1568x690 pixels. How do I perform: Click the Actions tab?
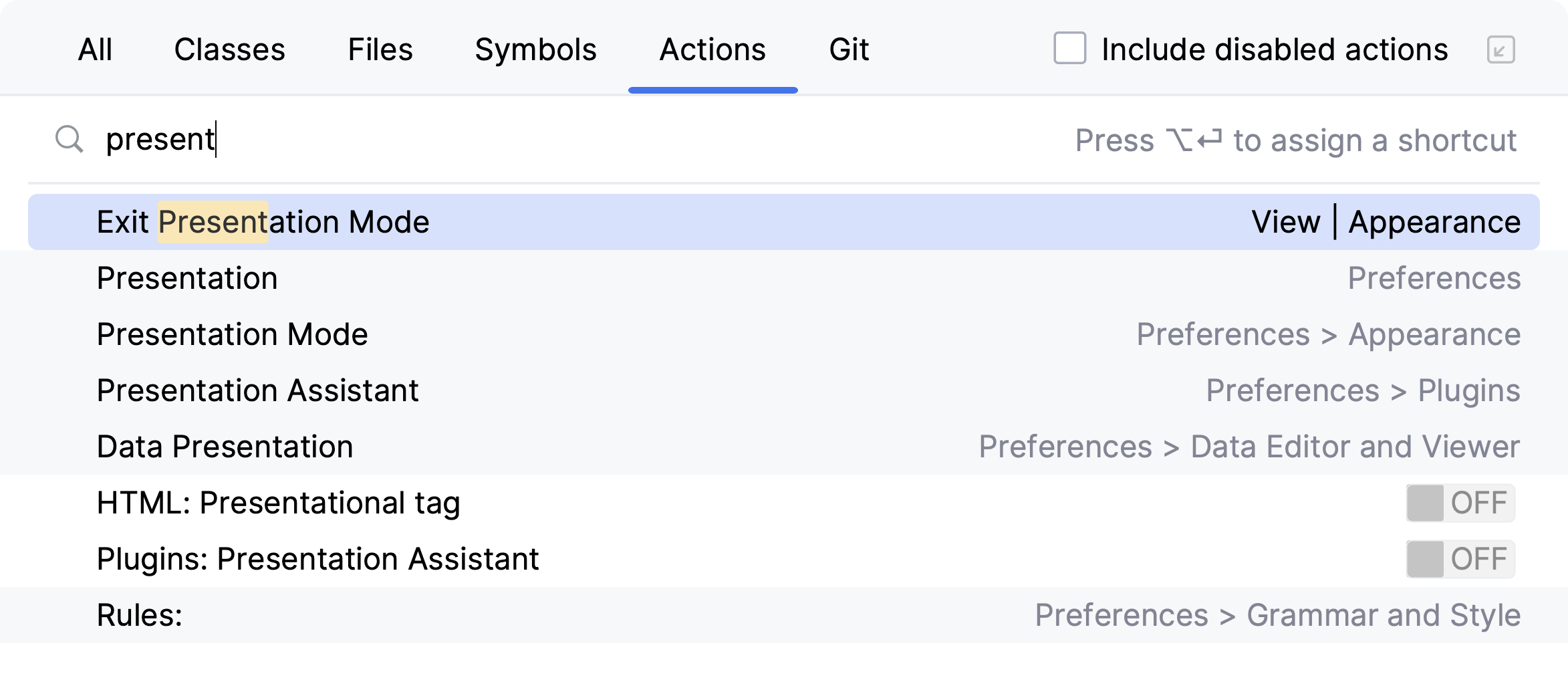[x=712, y=50]
